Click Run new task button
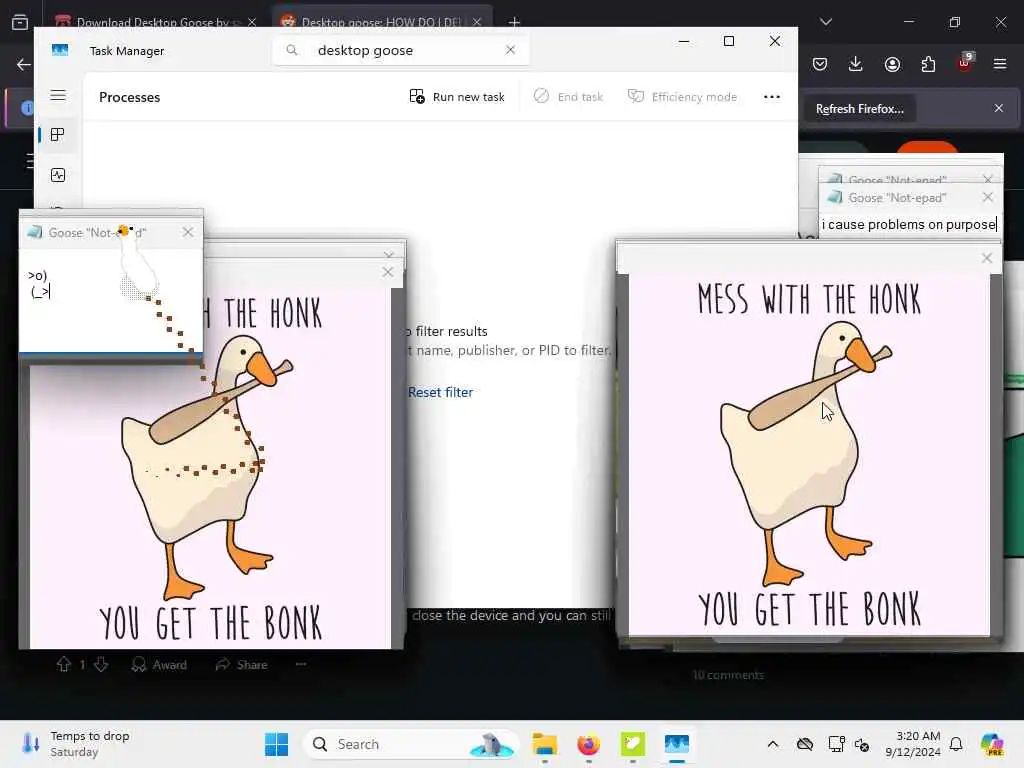1024x768 pixels. click(456, 97)
